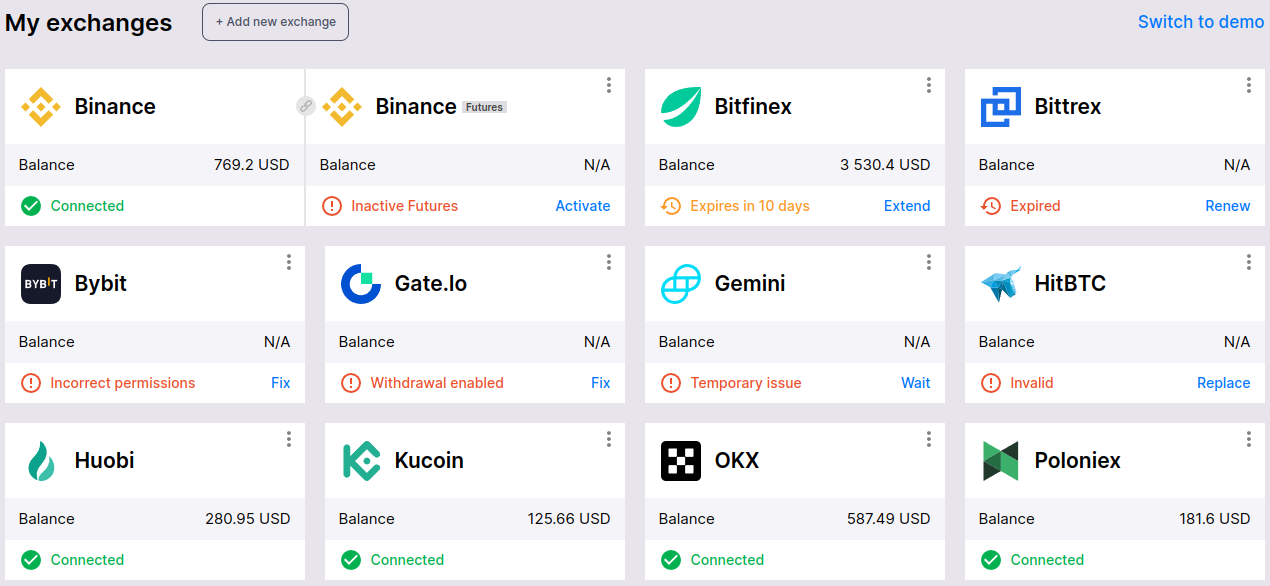
Task: Click Switch to demo link
Action: pyautogui.click(x=1201, y=22)
